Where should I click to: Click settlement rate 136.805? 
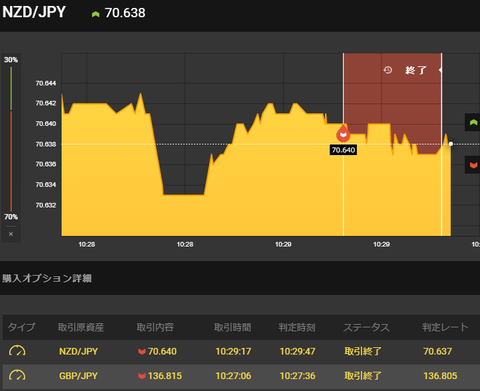[440, 376]
